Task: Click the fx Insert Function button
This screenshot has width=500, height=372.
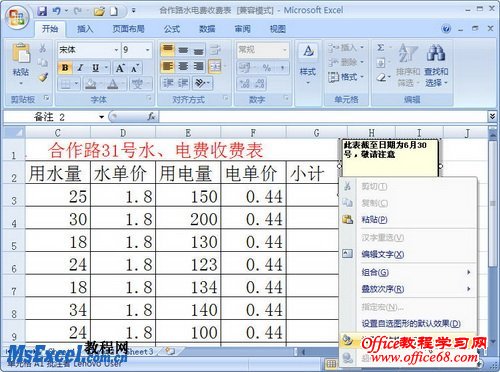Action: 151,116
